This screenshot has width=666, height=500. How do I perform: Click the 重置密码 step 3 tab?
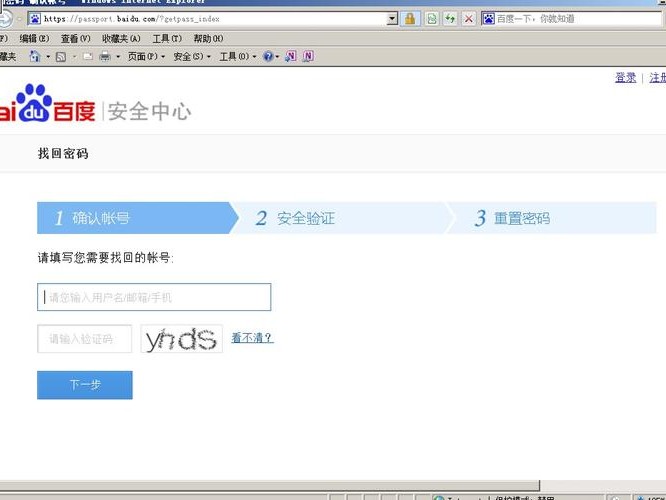[552, 218]
